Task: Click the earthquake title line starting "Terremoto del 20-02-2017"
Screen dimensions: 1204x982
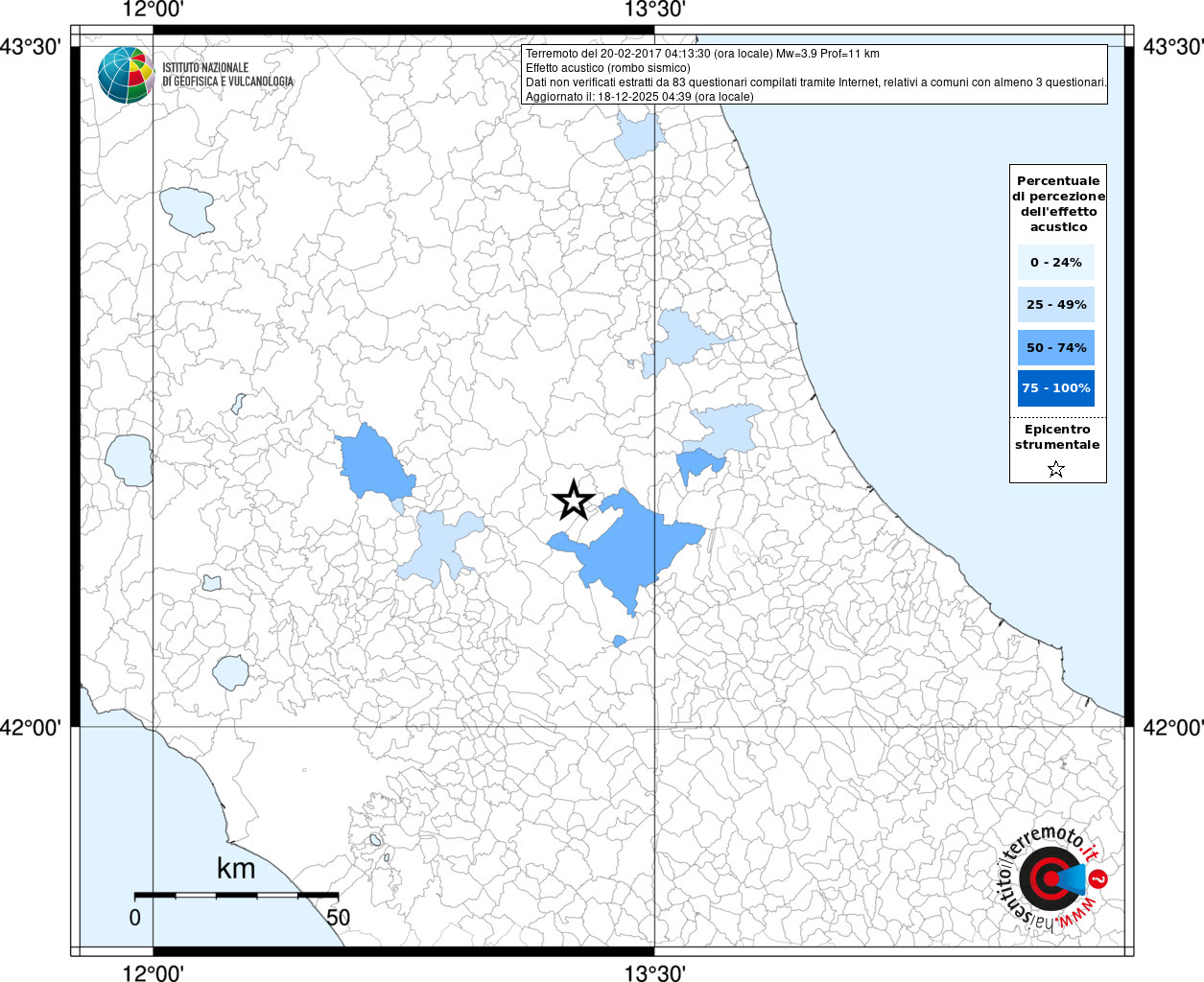Action: coord(702,54)
